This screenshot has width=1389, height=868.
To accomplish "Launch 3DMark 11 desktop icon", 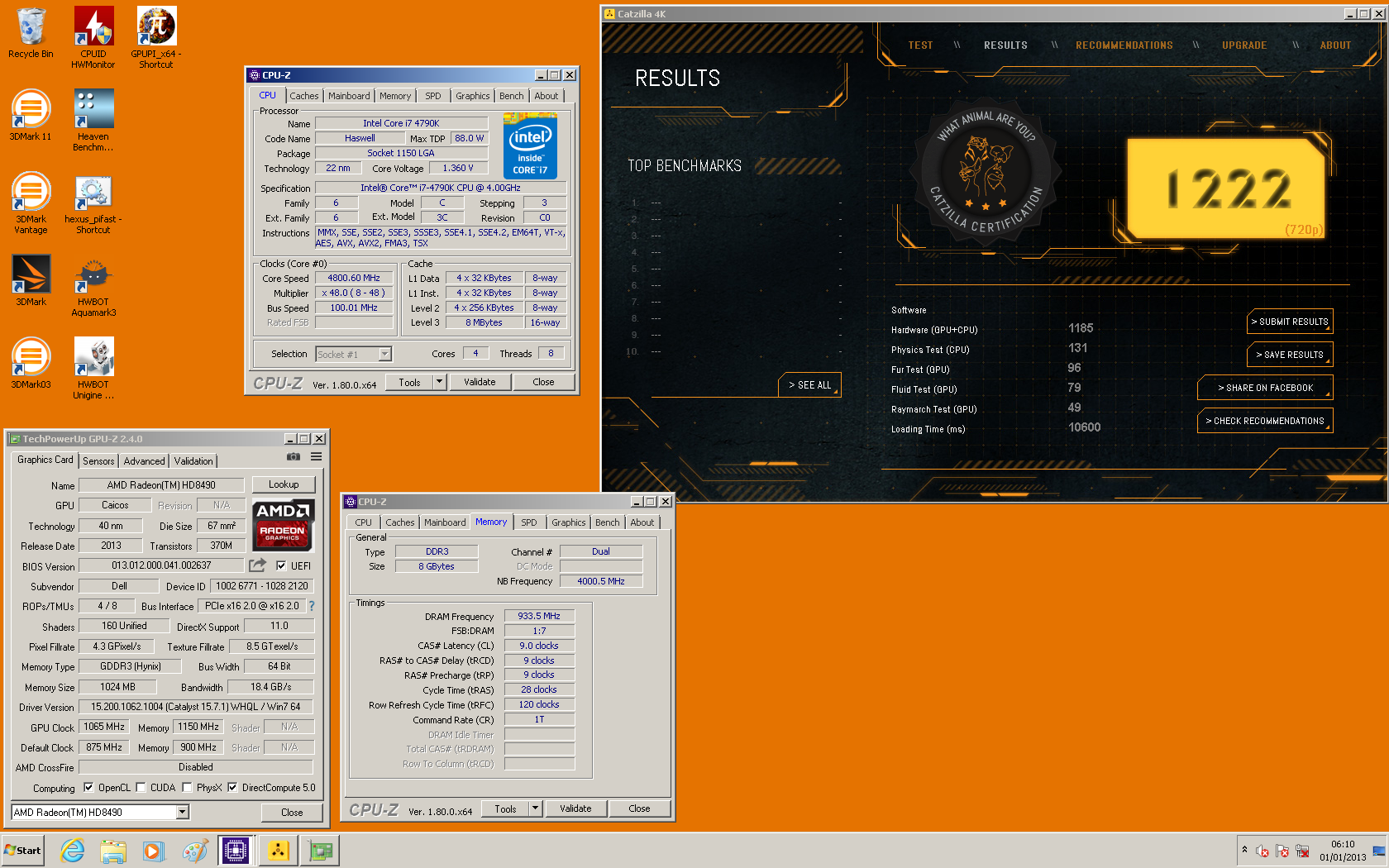I will tap(31, 115).
